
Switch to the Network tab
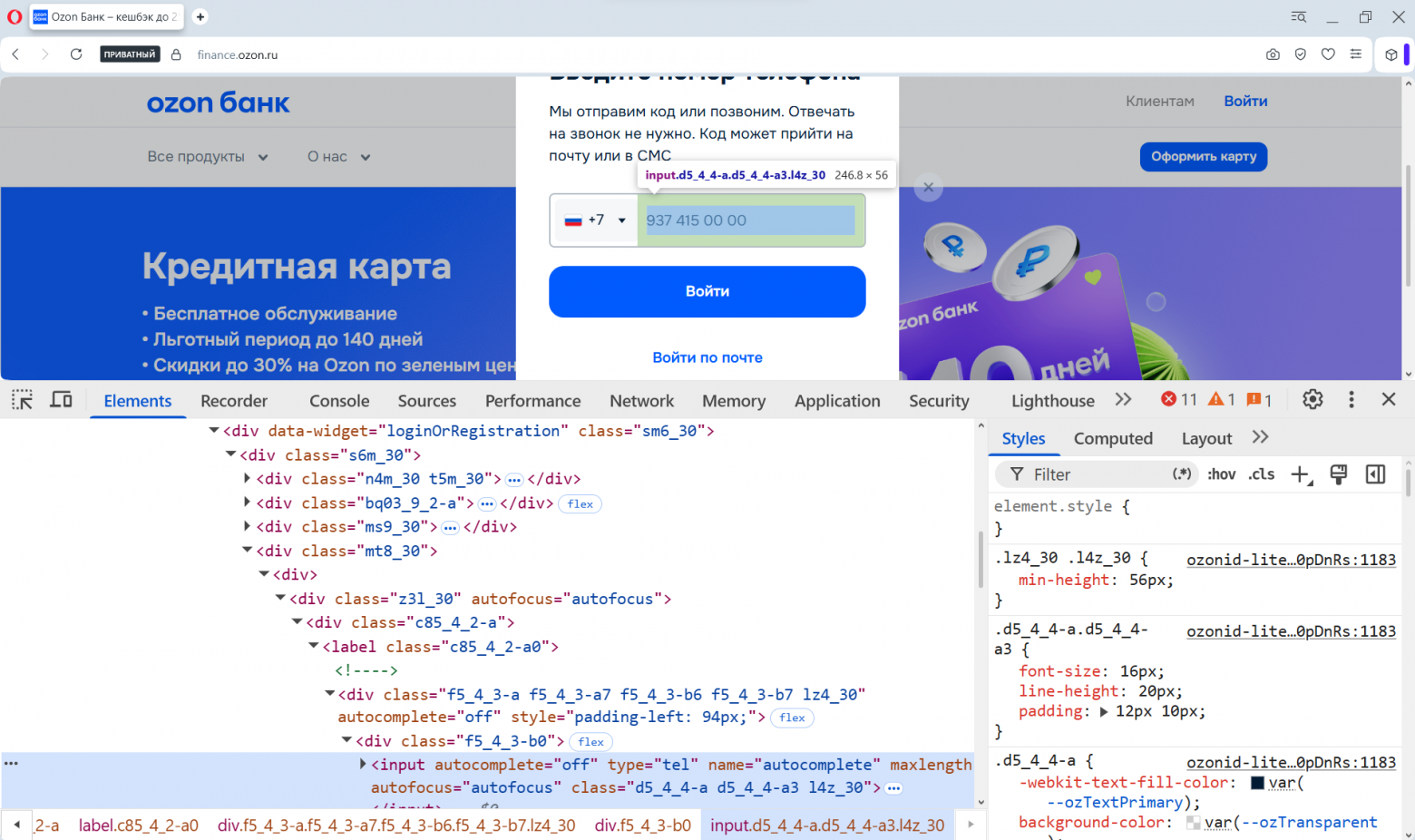(641, 401)
